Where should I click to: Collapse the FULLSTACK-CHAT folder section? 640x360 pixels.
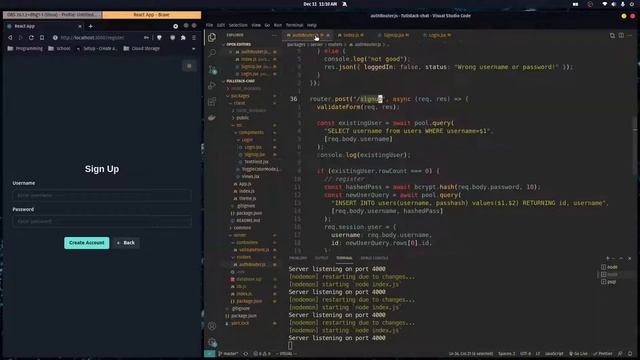point(240,81)
